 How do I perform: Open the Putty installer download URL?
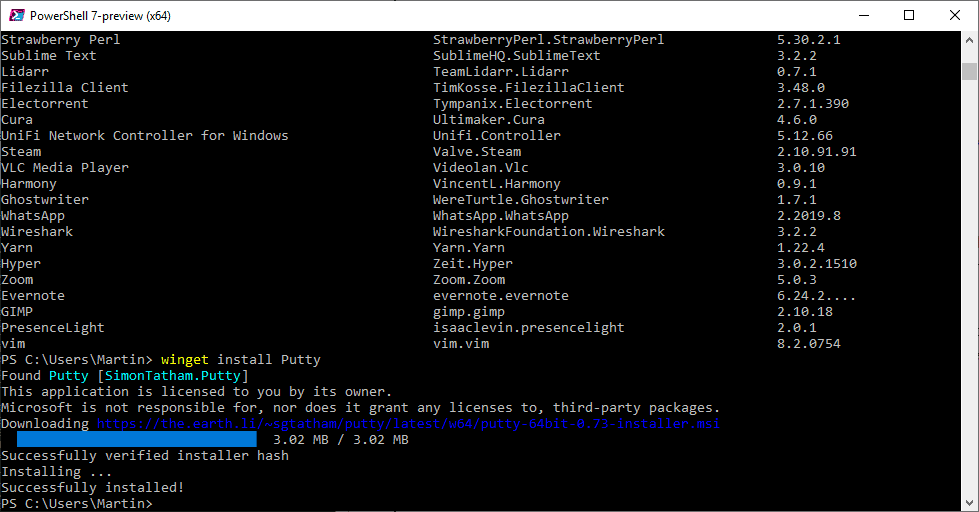(x=407, y=424)
